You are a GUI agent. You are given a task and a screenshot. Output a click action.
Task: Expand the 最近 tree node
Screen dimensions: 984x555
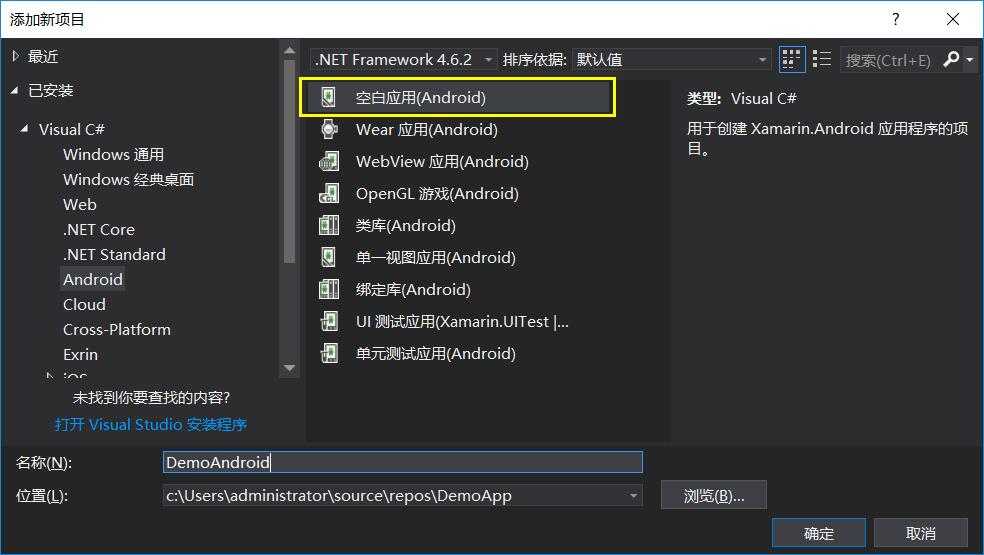[16, 57]
